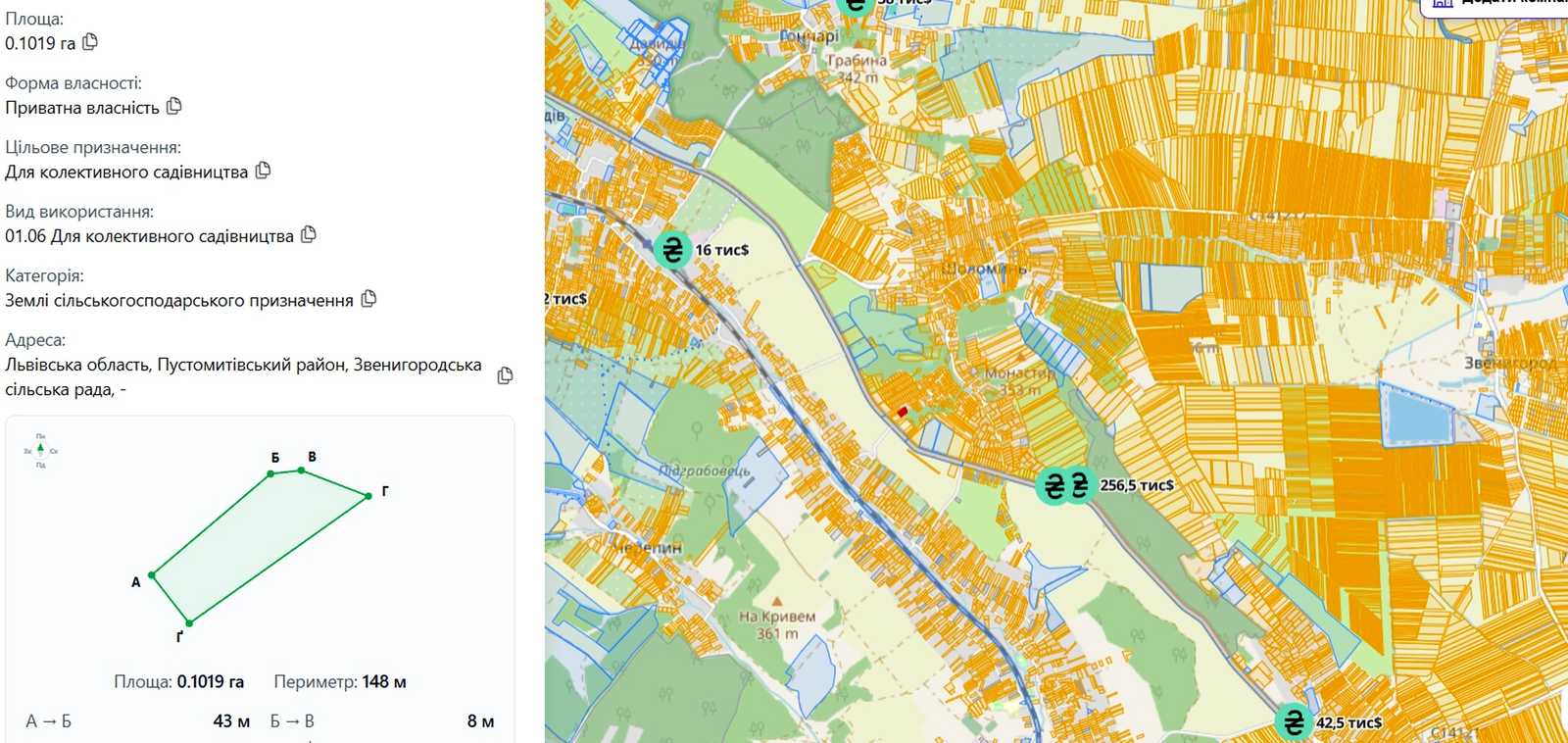This screenshot has width=1568, height=743.
Task: Click the А → Б side length row
Action: pos(137,721)
